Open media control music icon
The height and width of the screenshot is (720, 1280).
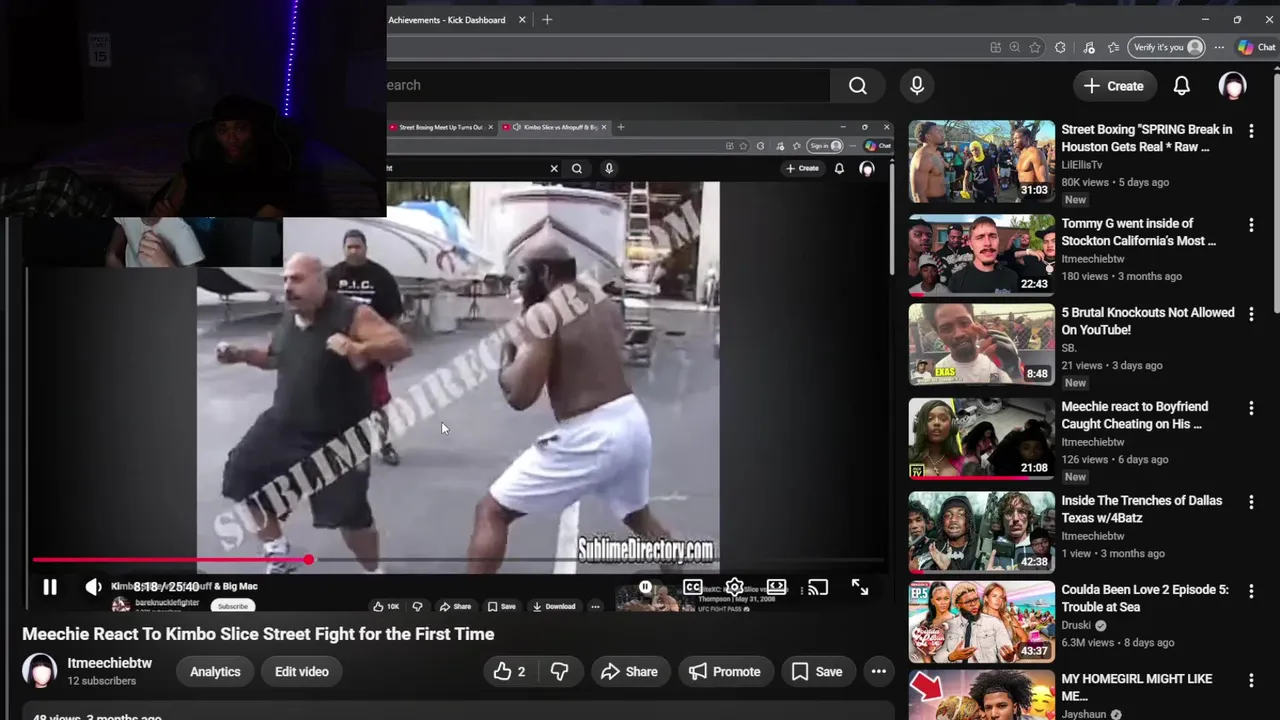1089,47
